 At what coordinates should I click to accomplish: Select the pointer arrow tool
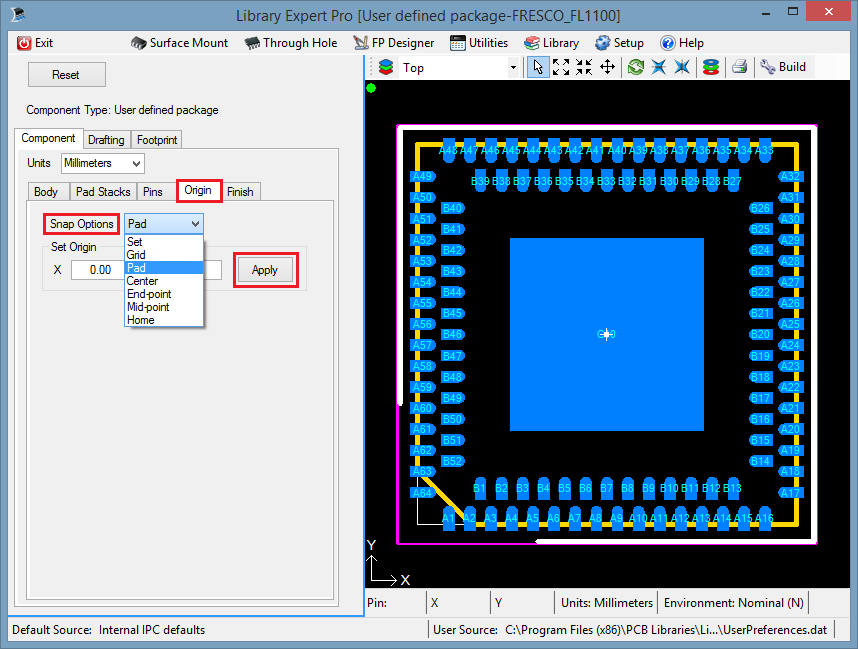[x=538, y=67]
